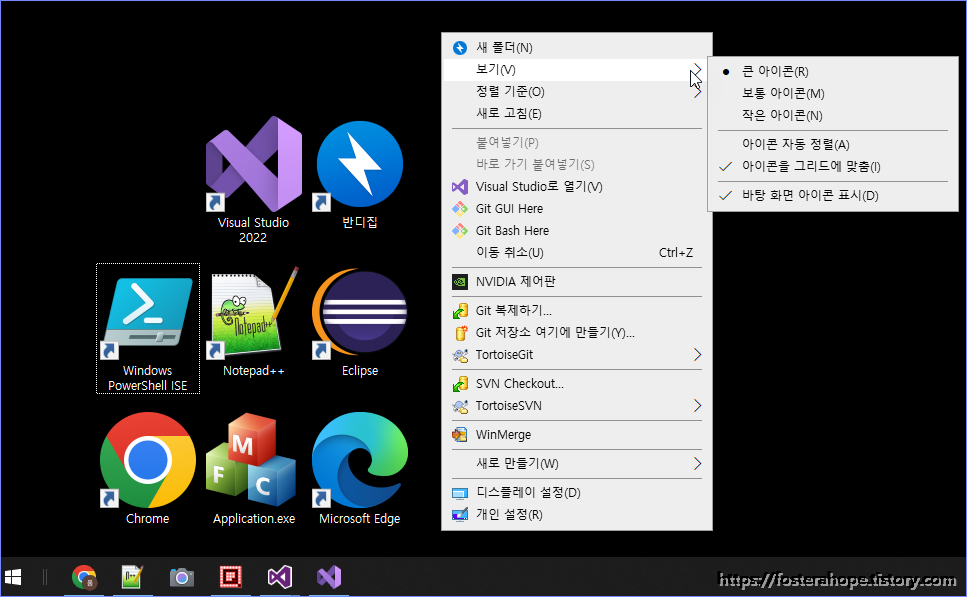Uncheck 바탕 화면 아이콘 표시(D)
The height and width of the screenshot is (597, 967).
pos(833,196)
